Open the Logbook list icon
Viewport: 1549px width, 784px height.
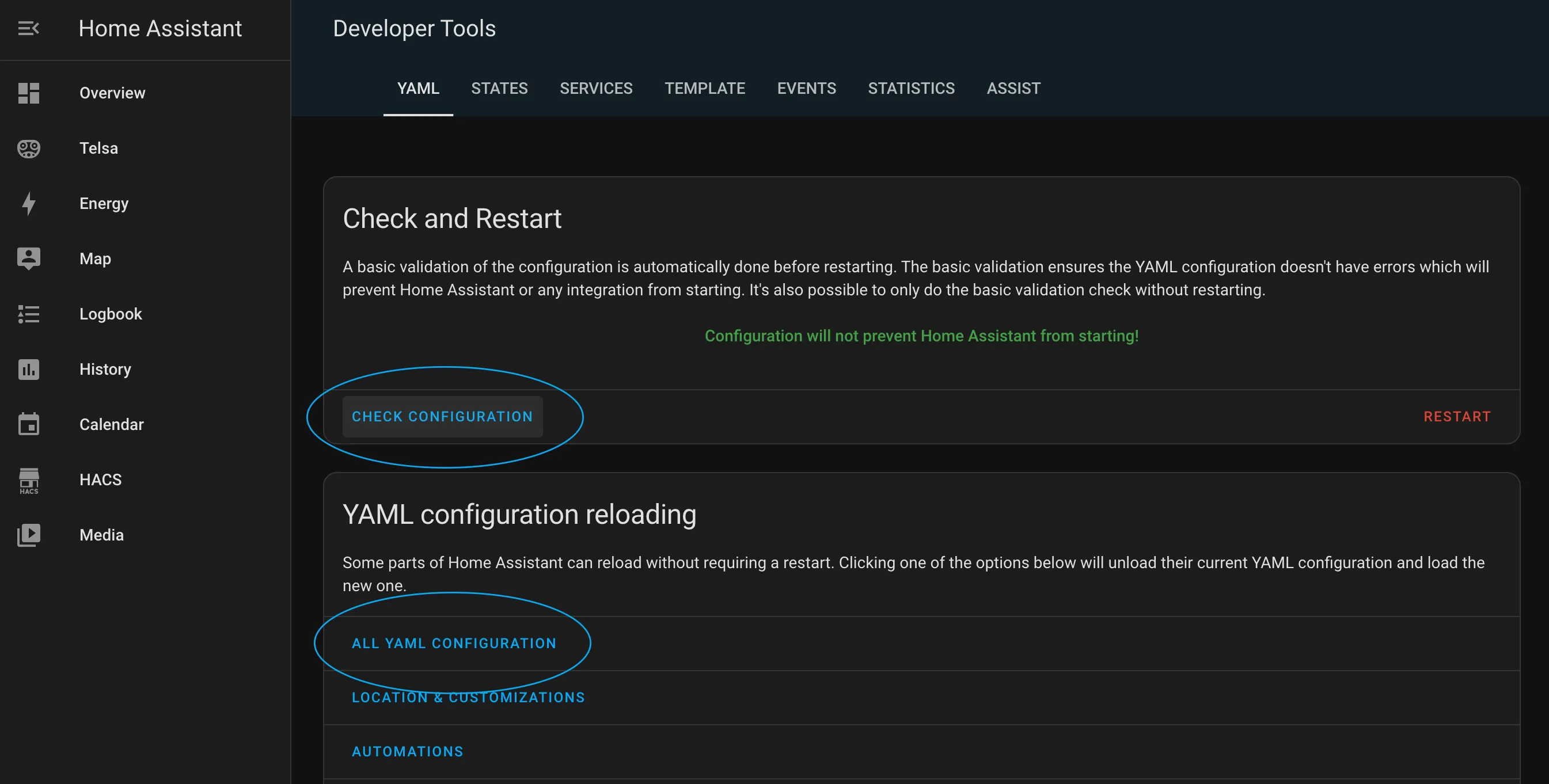(x=28, y=314)
